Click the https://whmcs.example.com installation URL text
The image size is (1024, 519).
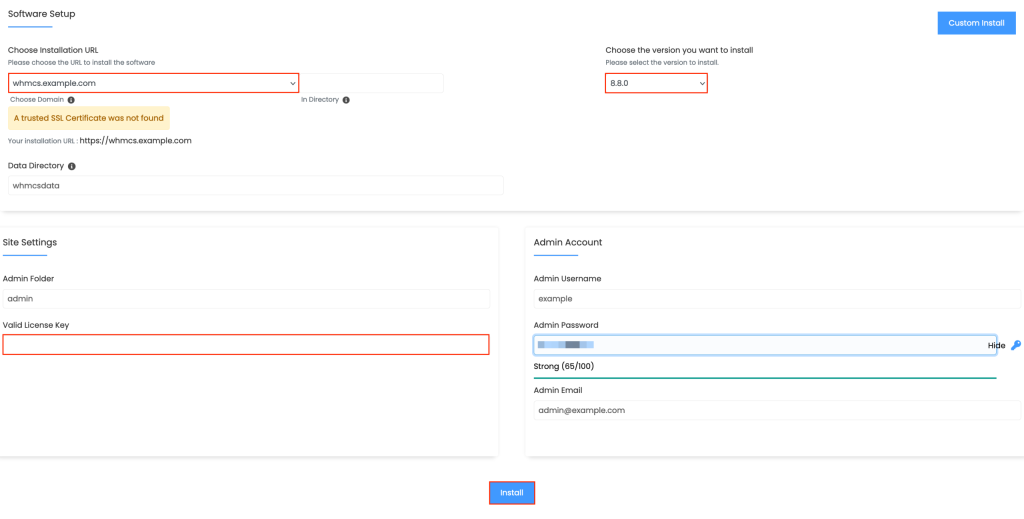tap(135, 141)
